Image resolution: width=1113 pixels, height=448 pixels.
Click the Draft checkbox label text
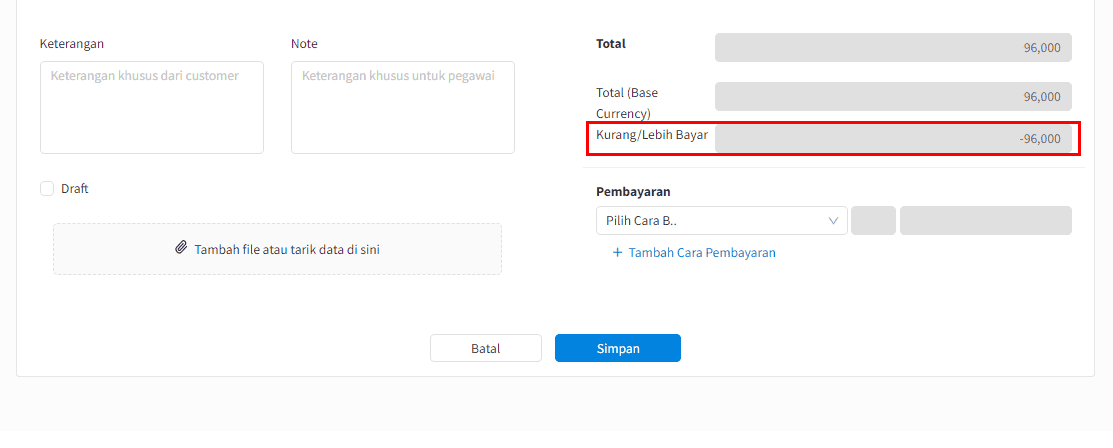click(x=75, y=189)
